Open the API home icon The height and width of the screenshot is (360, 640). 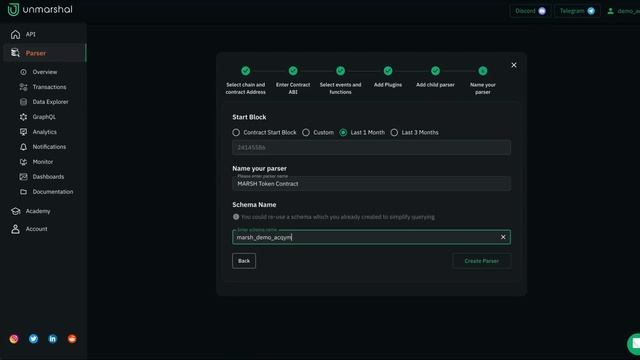[x=16, y=34]
